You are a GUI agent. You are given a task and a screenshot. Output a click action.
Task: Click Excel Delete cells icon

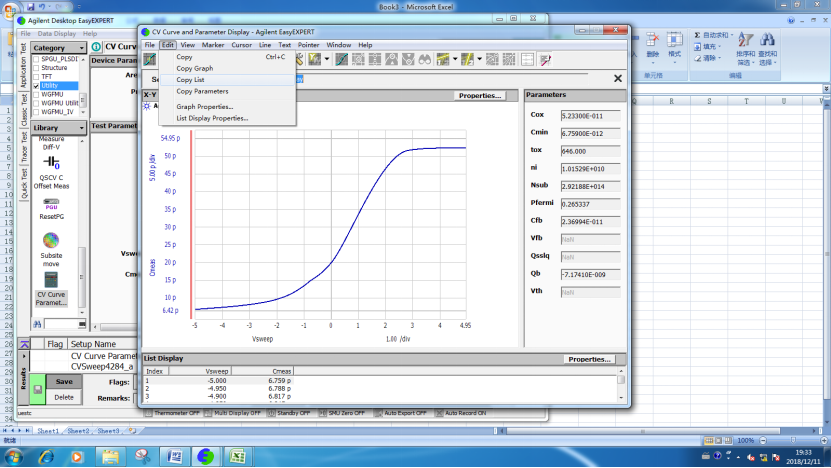pos(652,40)
